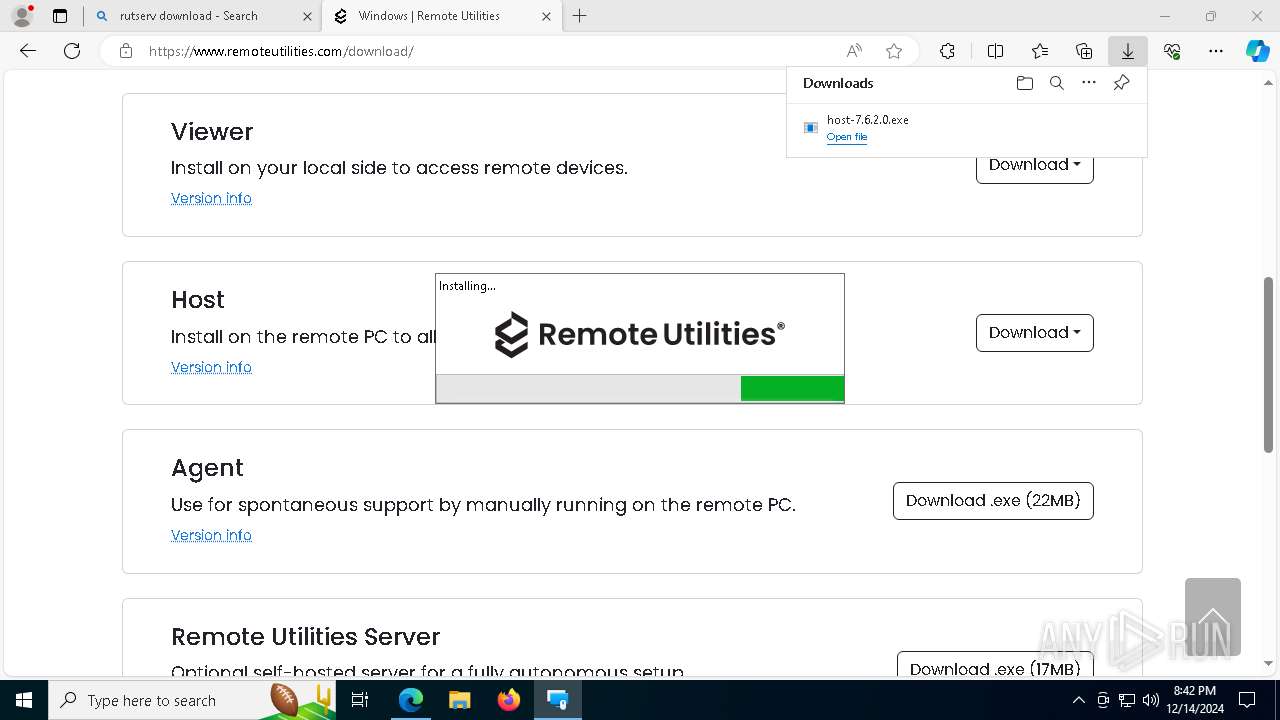This screenshot has width=1280, height=720.
Task: Open the Settings and more ellipsis menu
Action: click(x=1216, y=51)
